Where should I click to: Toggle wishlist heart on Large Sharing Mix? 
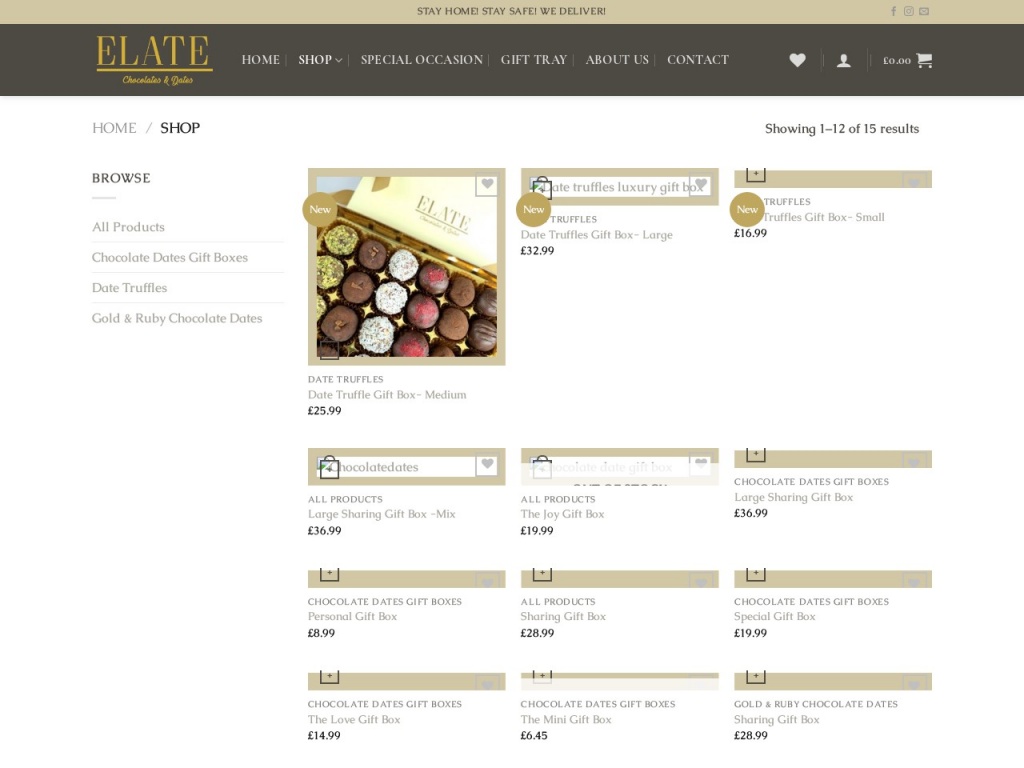[x=486, y=465]
